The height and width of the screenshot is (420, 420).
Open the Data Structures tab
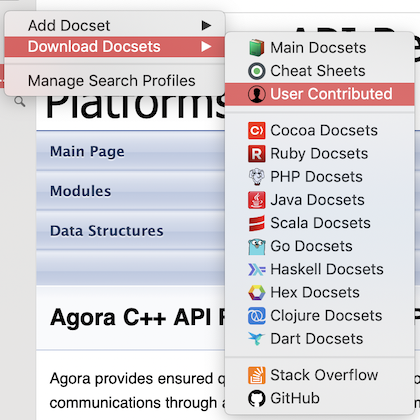coord(107,231)
